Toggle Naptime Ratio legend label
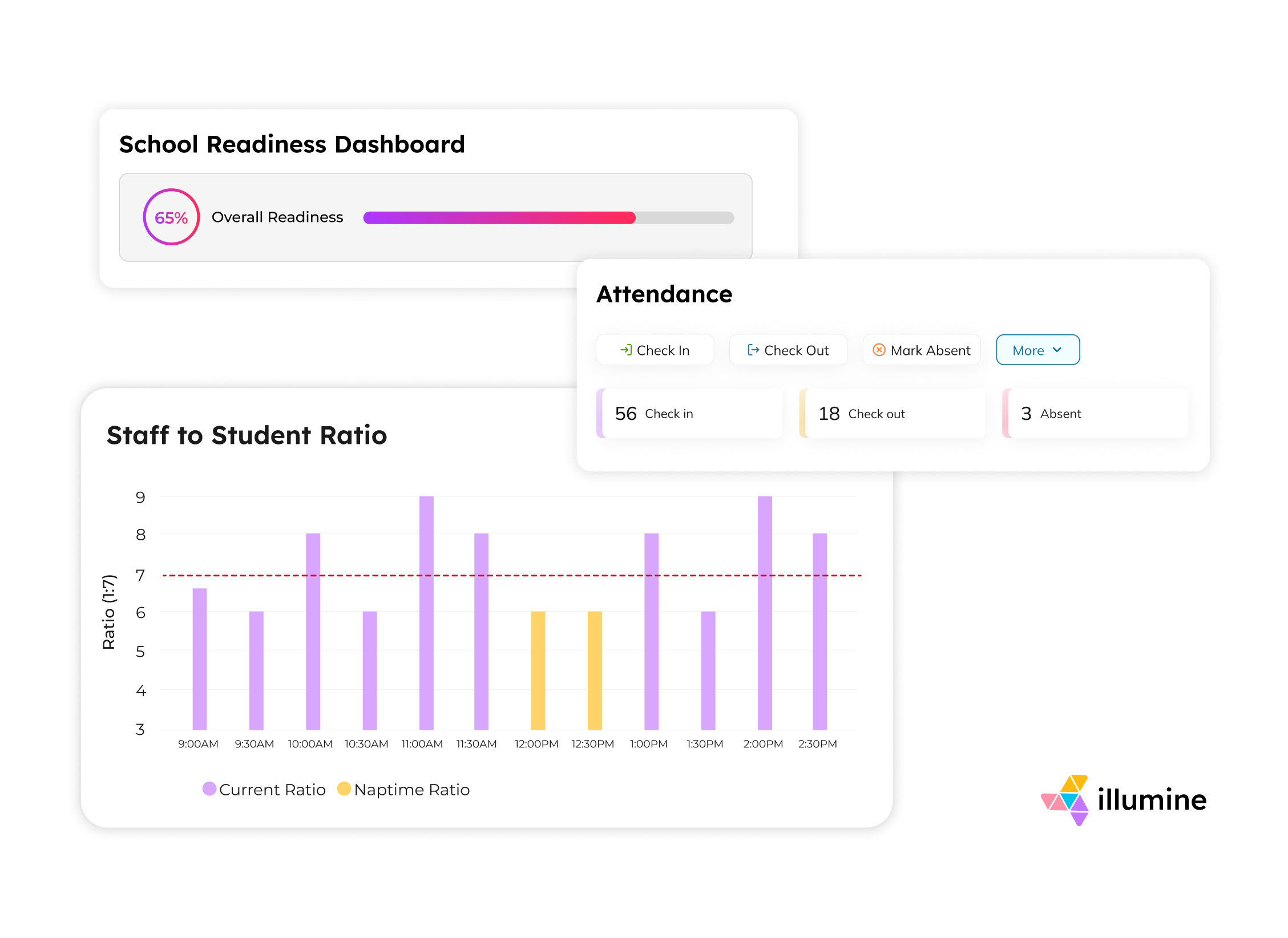Image resolution: width=1288 pixels, height=938 pixels. pos(411,790)
